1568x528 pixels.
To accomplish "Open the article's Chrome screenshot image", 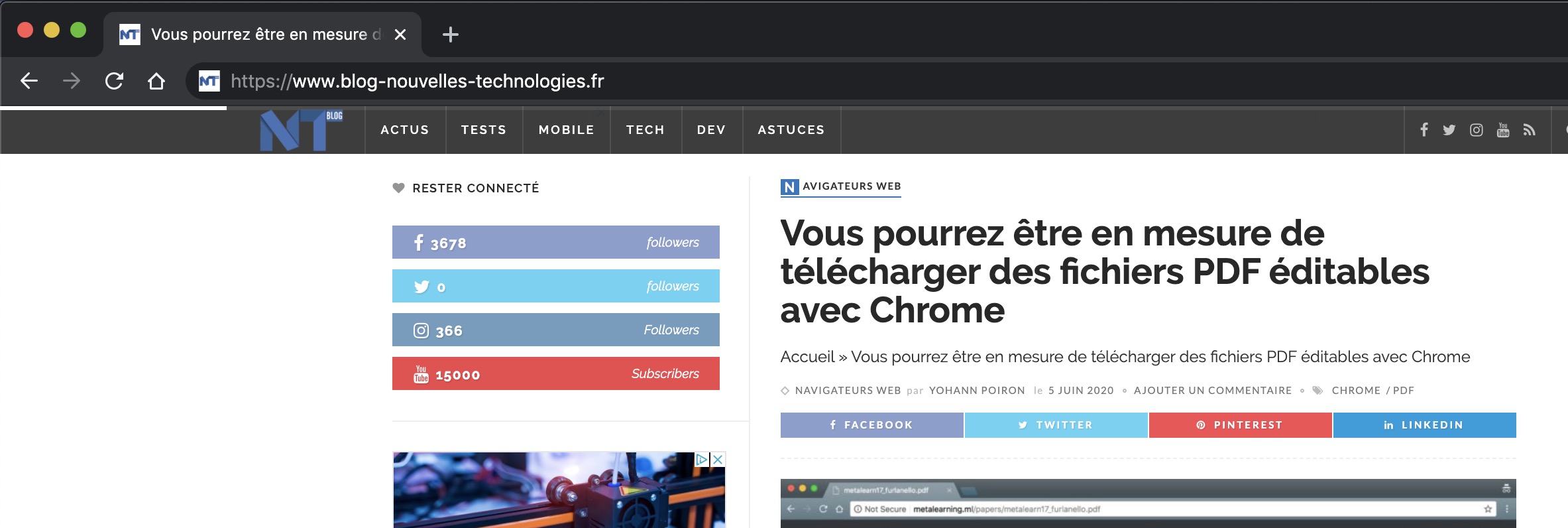I will pyautogui.click(x=1148, y=503).
